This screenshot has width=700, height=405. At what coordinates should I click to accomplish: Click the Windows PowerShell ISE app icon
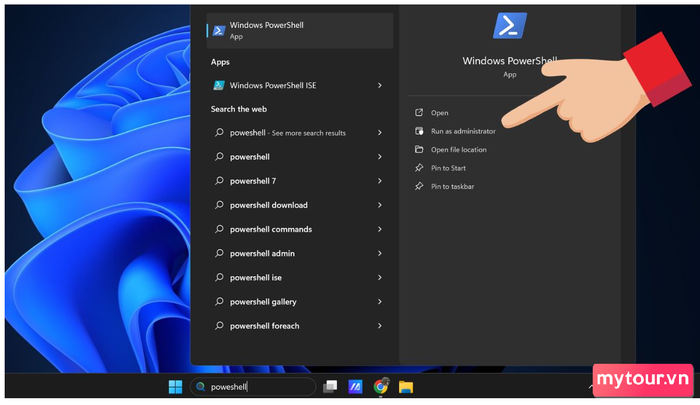219,85
